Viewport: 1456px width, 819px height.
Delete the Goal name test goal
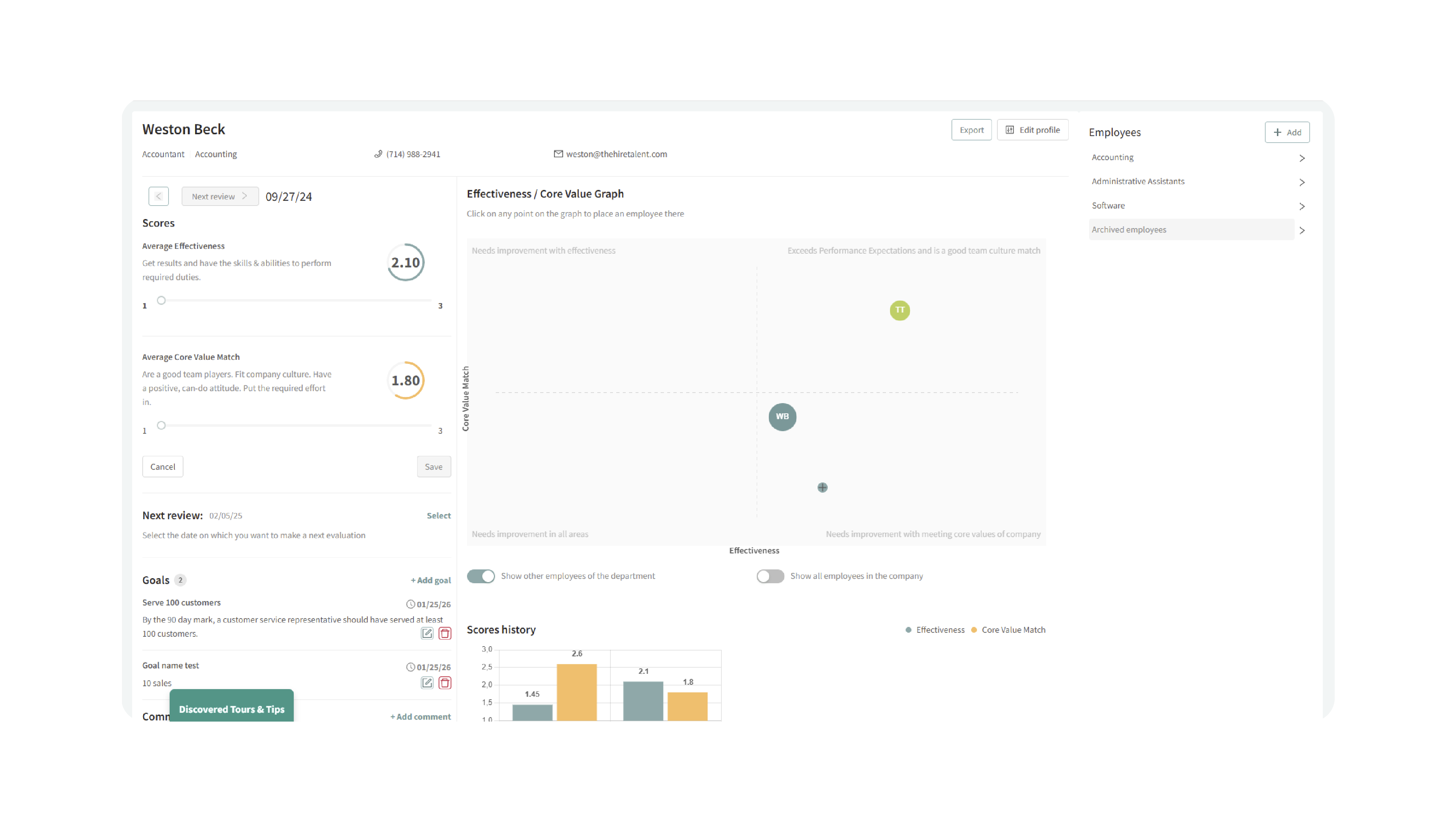click(x=445, y=683)
